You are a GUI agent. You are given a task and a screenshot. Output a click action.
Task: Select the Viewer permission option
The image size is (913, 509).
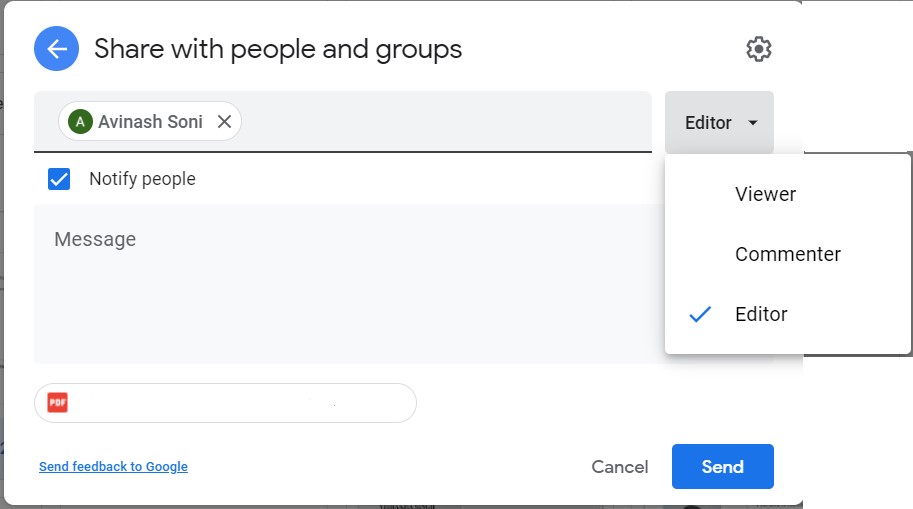coord(765,194)
